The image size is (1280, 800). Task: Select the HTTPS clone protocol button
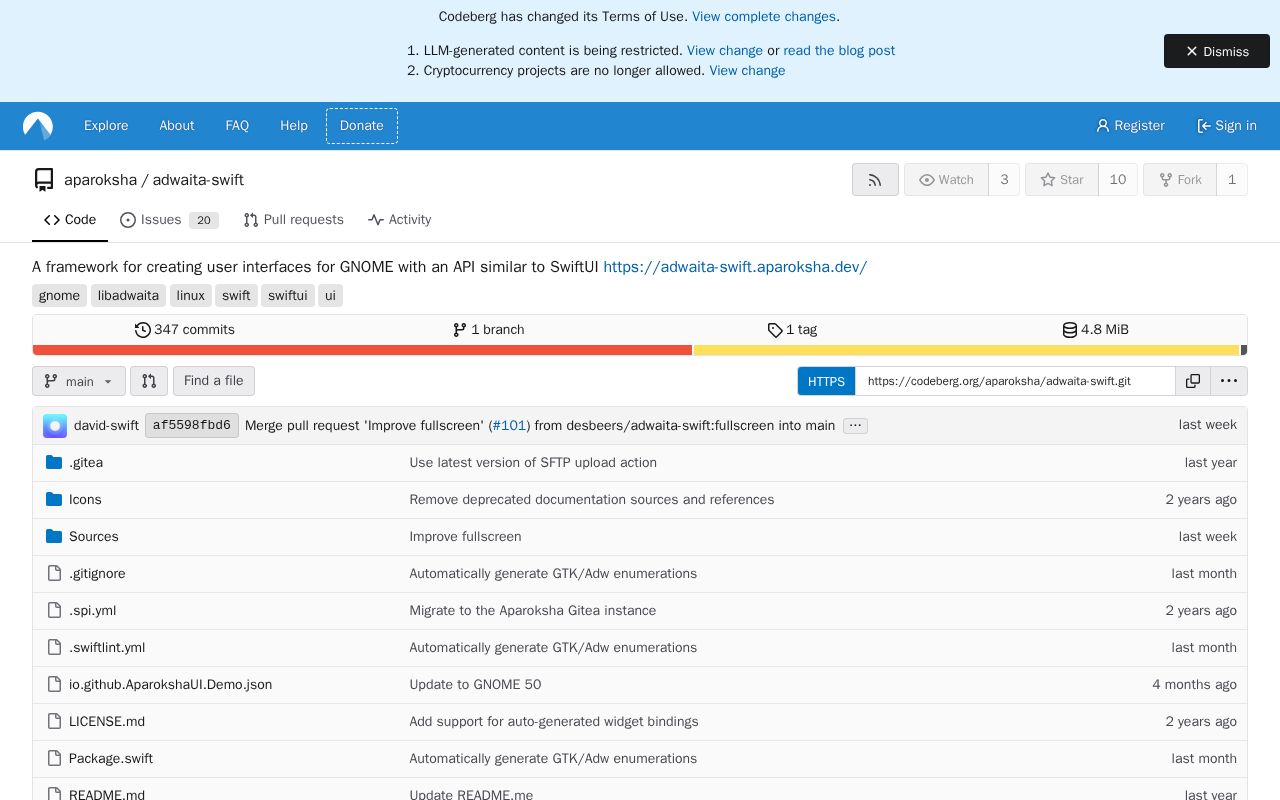click(x=826, y=381)
